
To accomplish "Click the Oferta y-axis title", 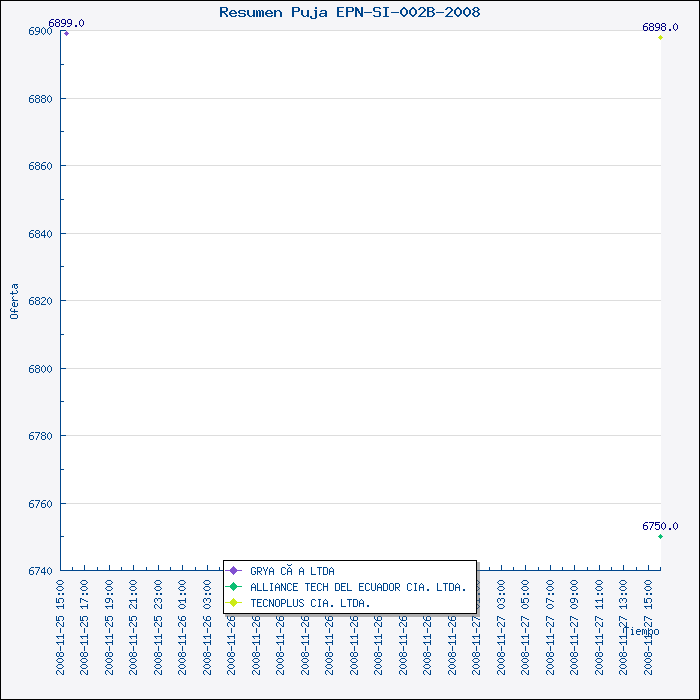I will coord(14,300).
